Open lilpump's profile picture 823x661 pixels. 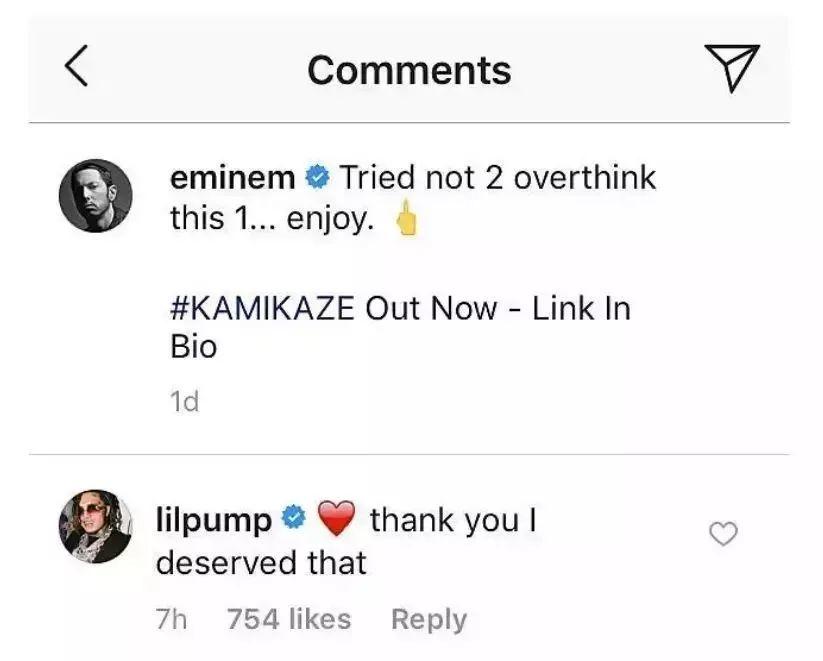tap(96, 526)
